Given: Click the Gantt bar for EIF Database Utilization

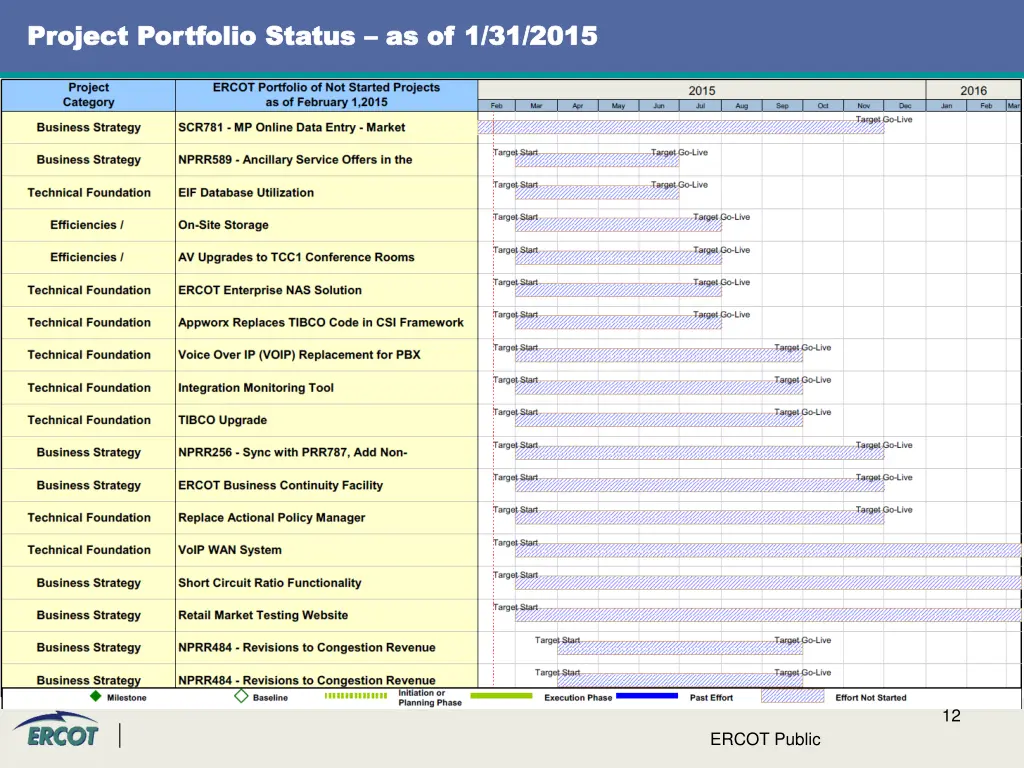Looking at the screenshot, I should 597,193.
